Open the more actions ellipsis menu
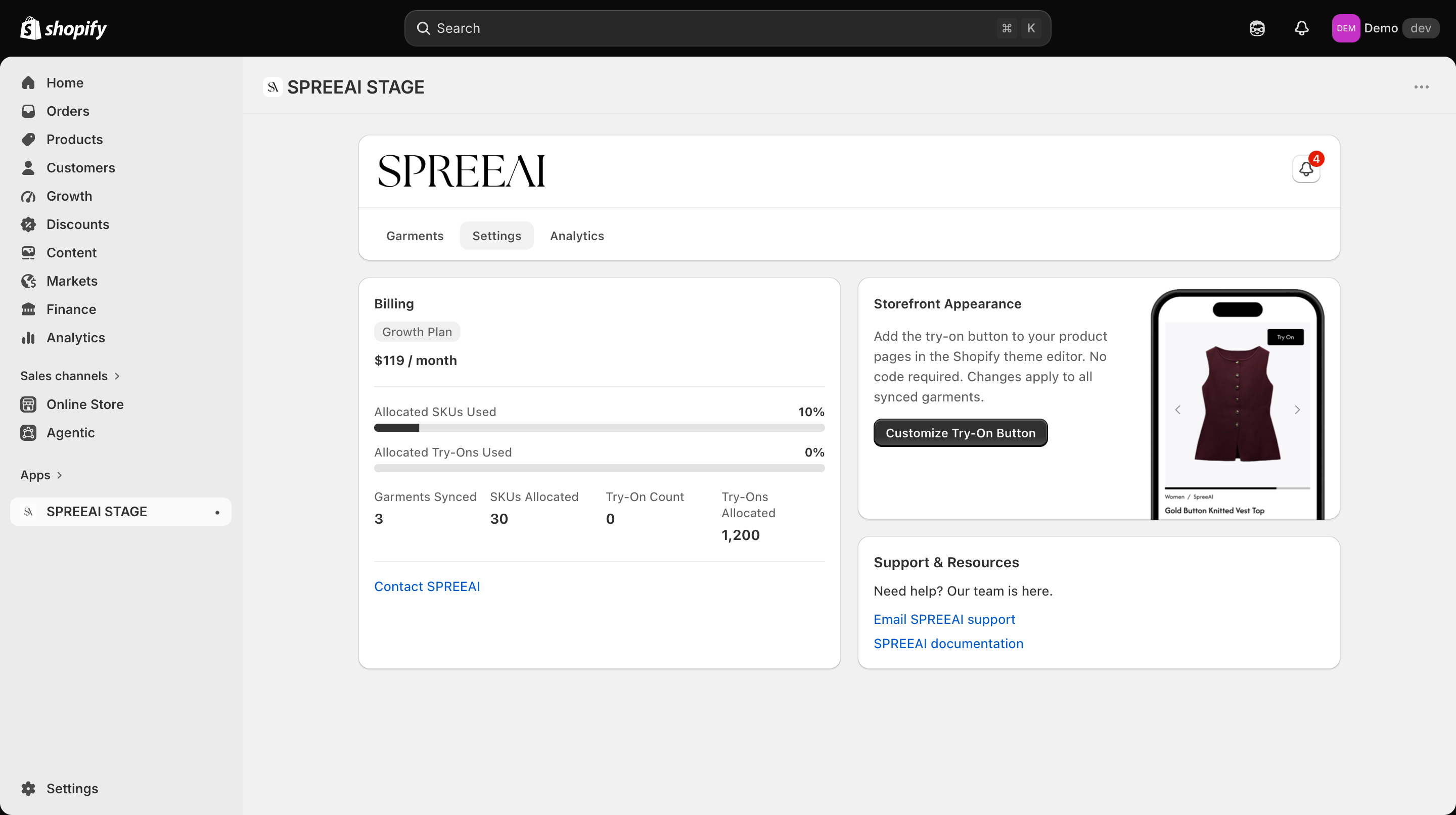Viewport: 1456px width, 815px height. (x=1422, y=87)
